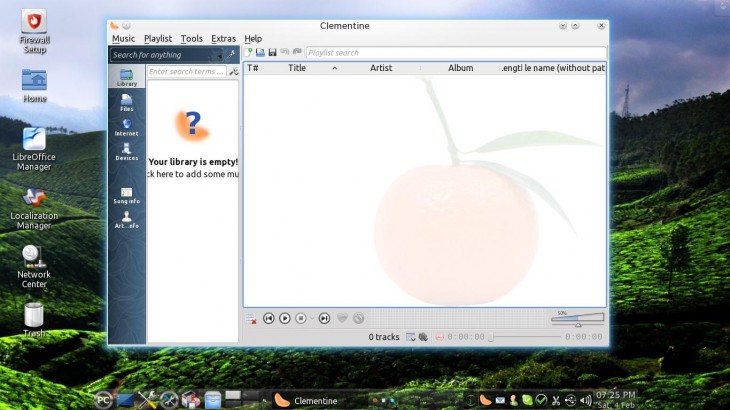Open the Tools menu

click(191, 39)
